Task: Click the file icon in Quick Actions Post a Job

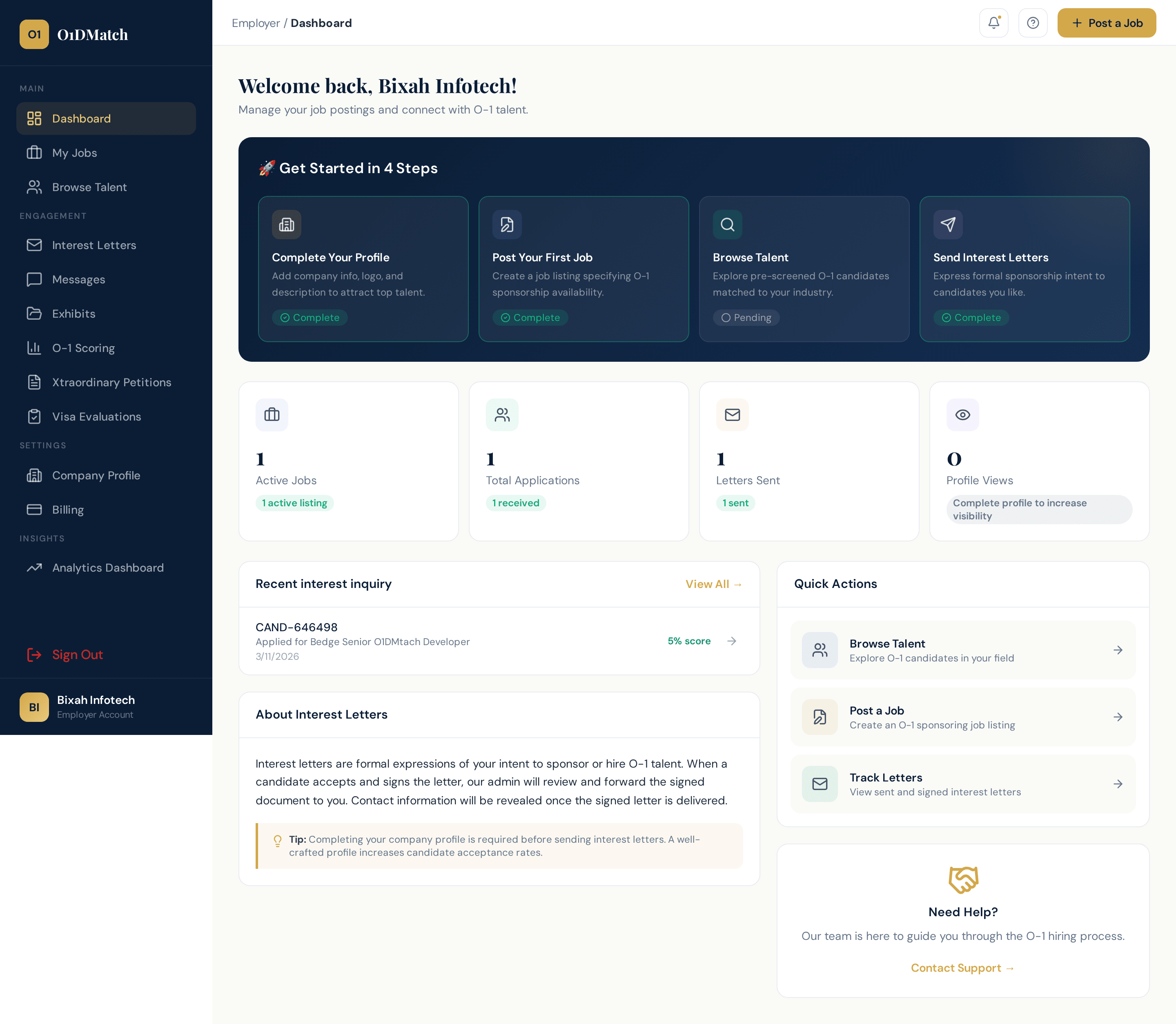Action: coord(820,717)
